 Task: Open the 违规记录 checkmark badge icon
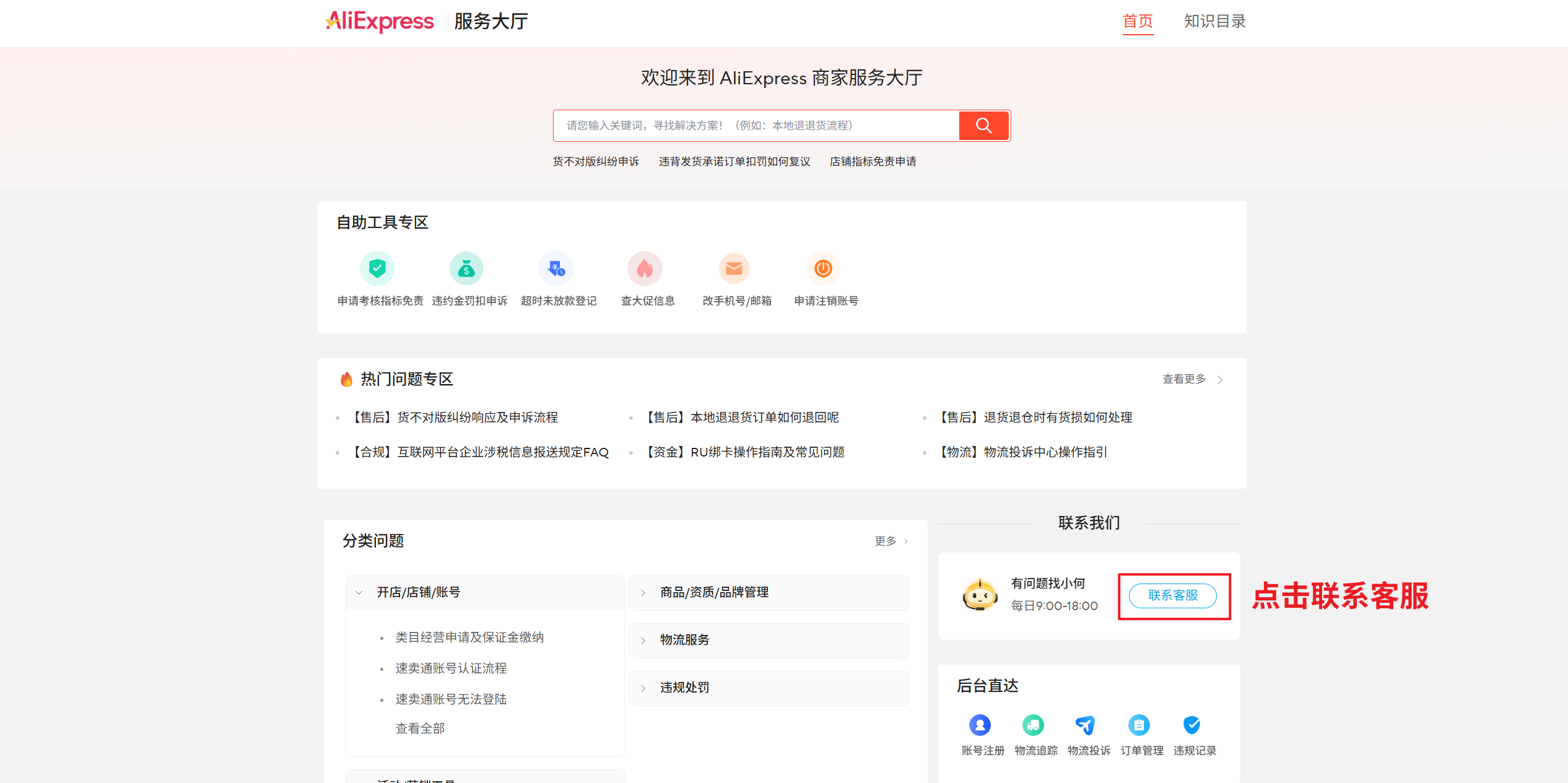1191,725
